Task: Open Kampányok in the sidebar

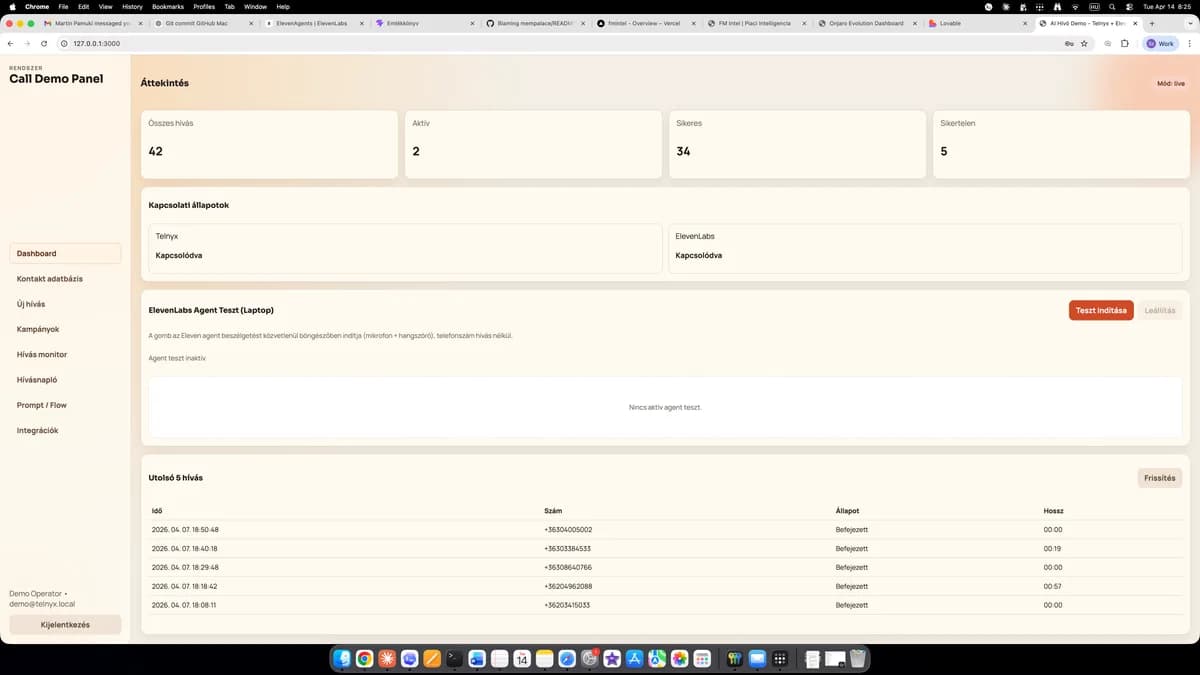Action: click(x=65, y=329)
